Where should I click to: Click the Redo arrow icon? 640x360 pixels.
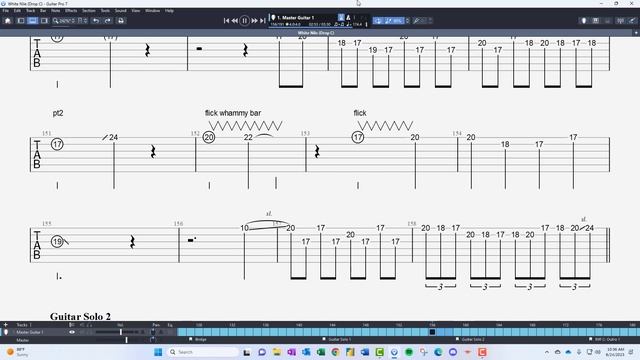pyautogui.click(x=108, y=21)
